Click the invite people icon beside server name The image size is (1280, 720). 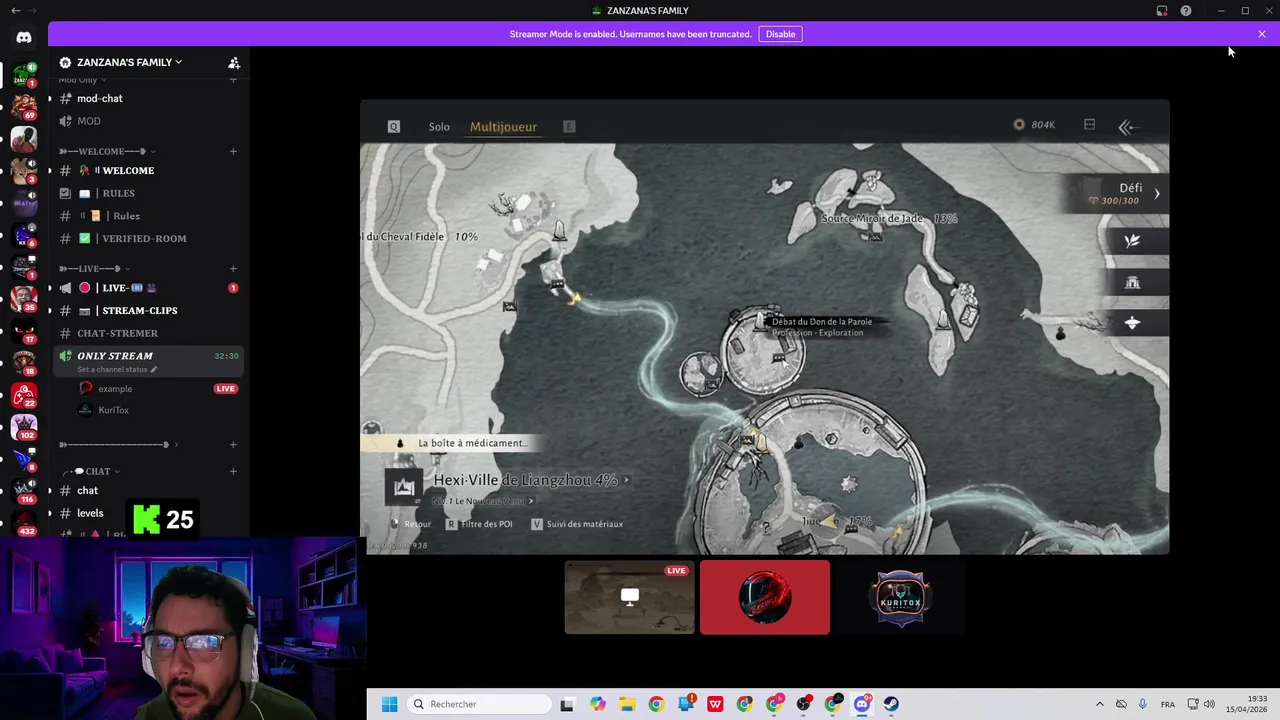[234, 62]
